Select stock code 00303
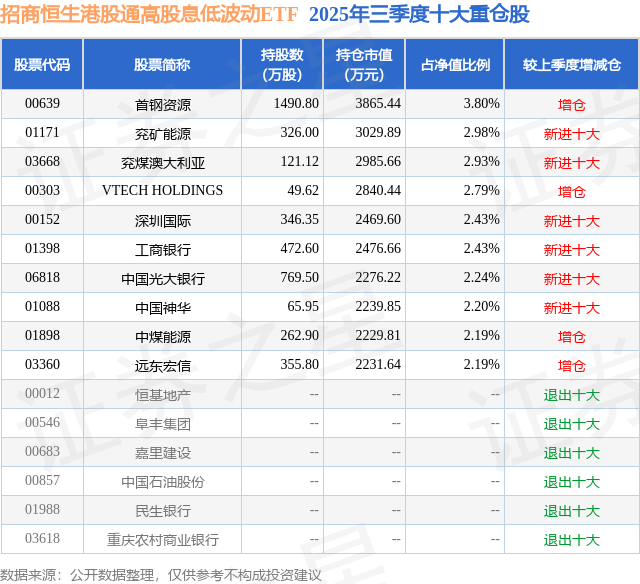The height and width of the screenshot is (584, 640). pos(42,191)
